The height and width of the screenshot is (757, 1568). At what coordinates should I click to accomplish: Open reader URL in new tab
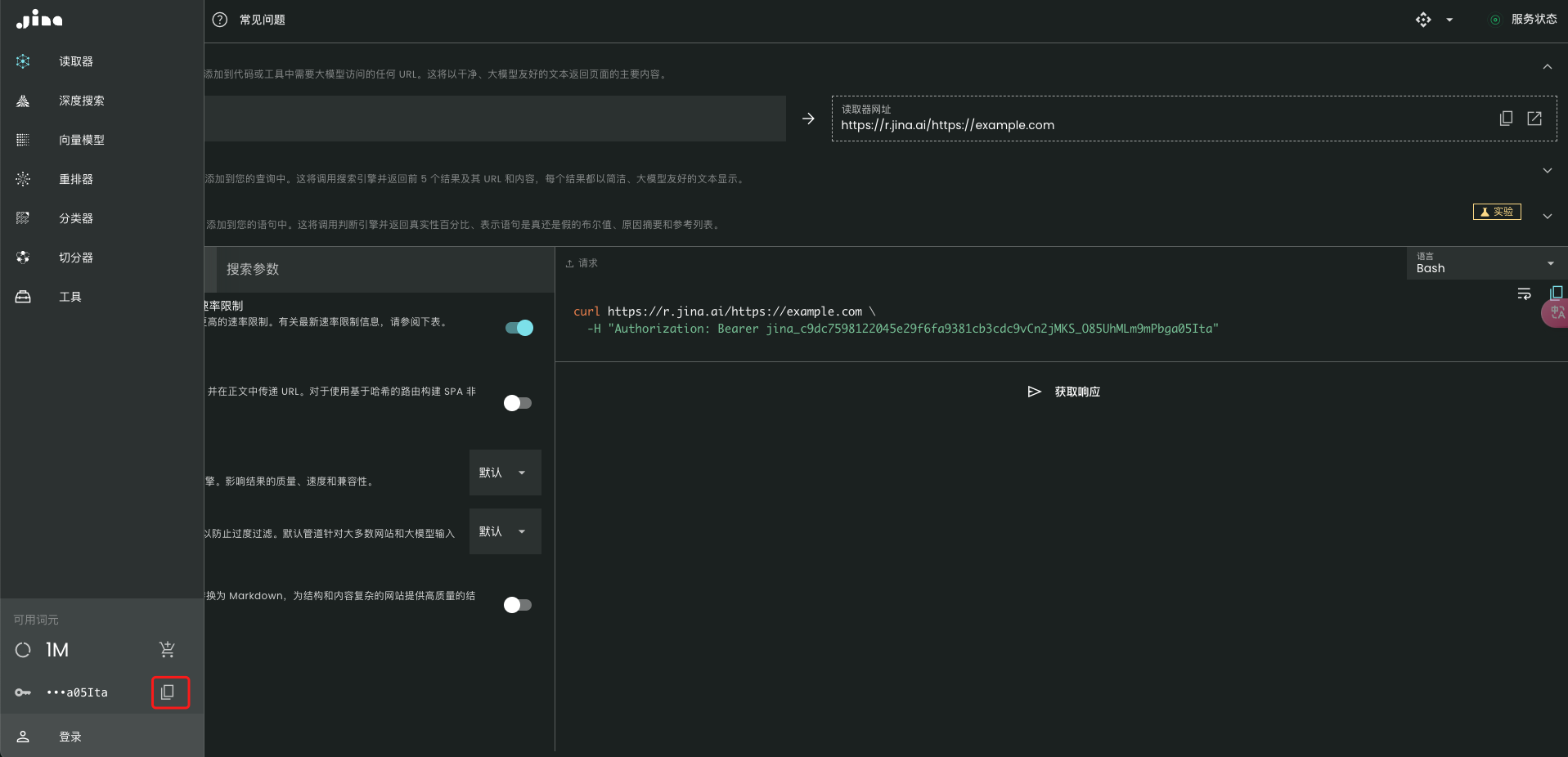1534,119
